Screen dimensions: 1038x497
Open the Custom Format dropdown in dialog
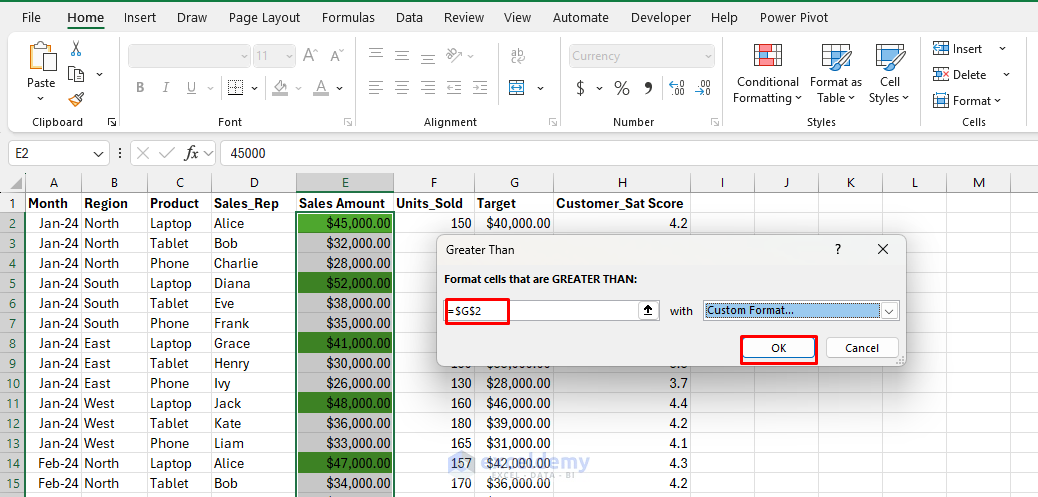[889, 311]
